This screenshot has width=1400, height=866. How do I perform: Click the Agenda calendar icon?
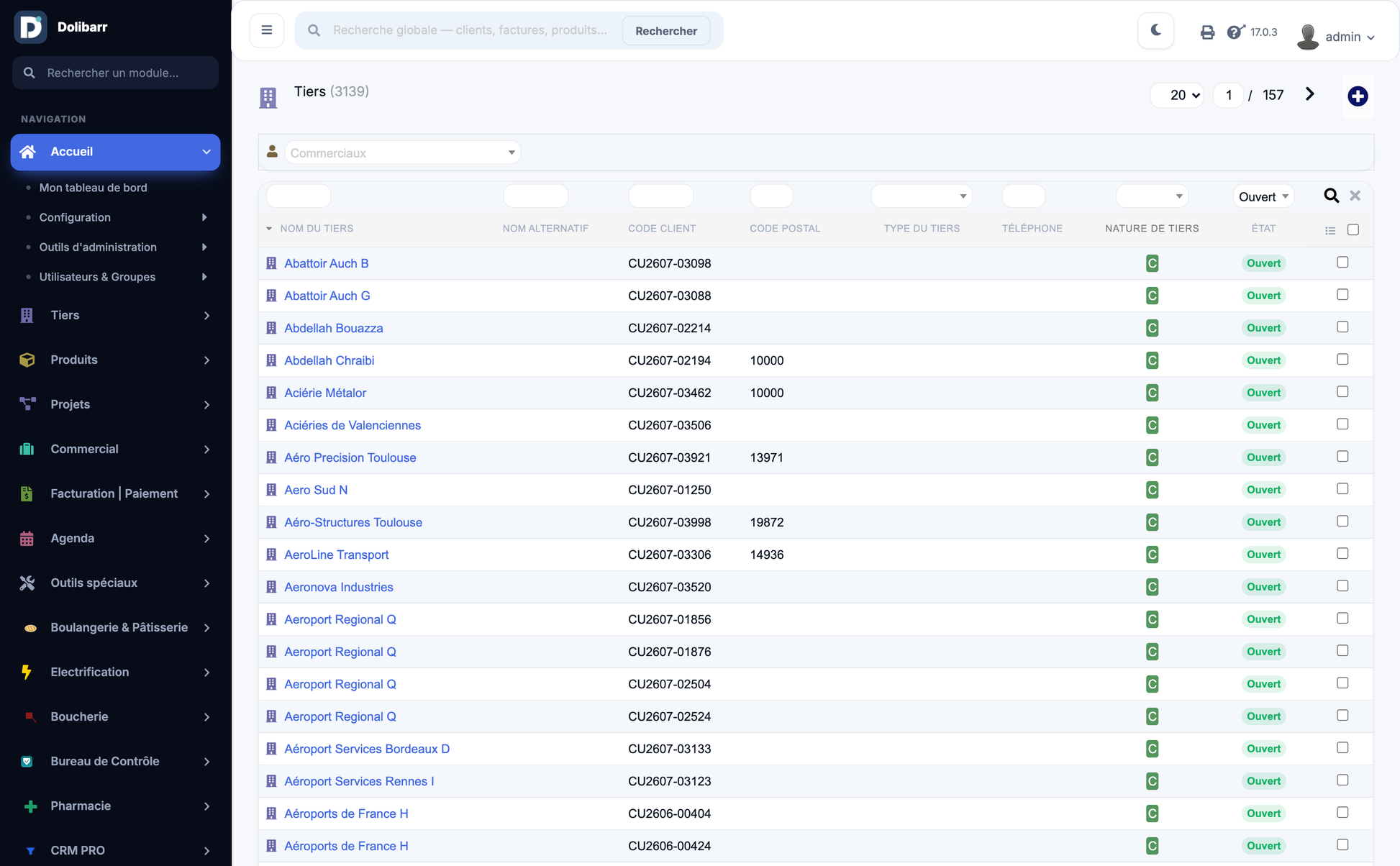[x=27, y=538]
